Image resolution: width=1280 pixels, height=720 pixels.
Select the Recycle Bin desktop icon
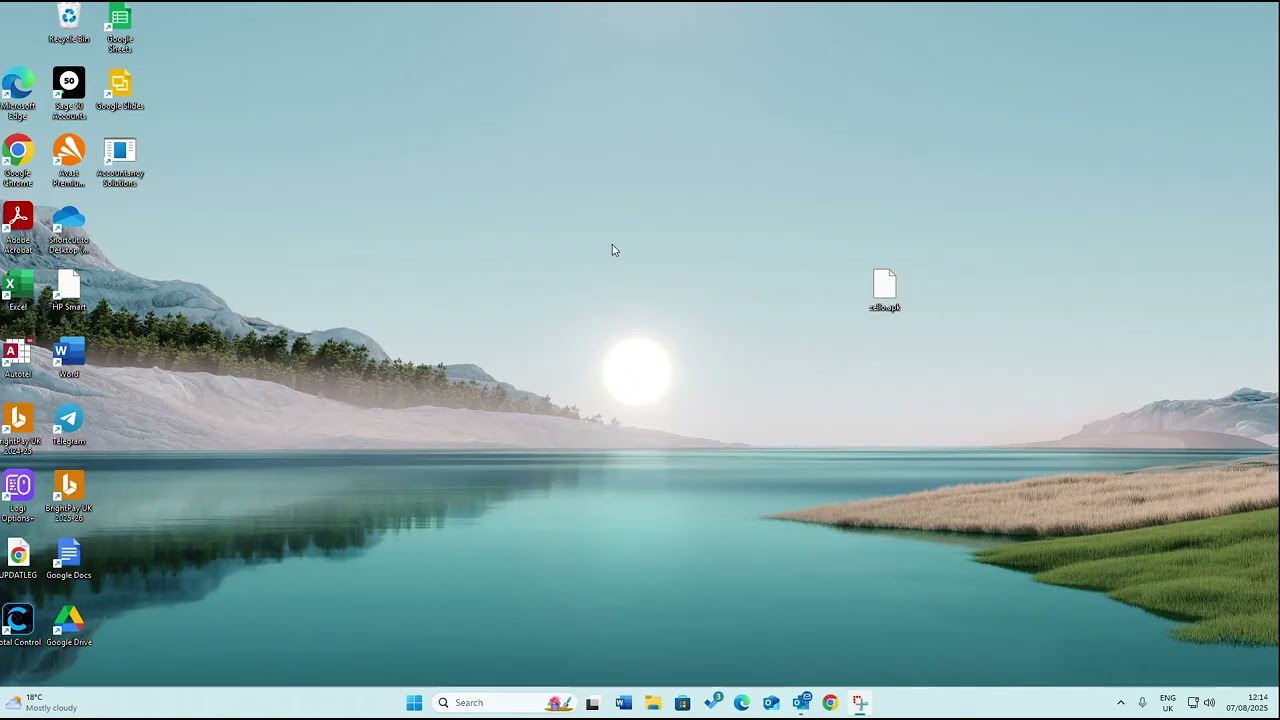point(69,23)
